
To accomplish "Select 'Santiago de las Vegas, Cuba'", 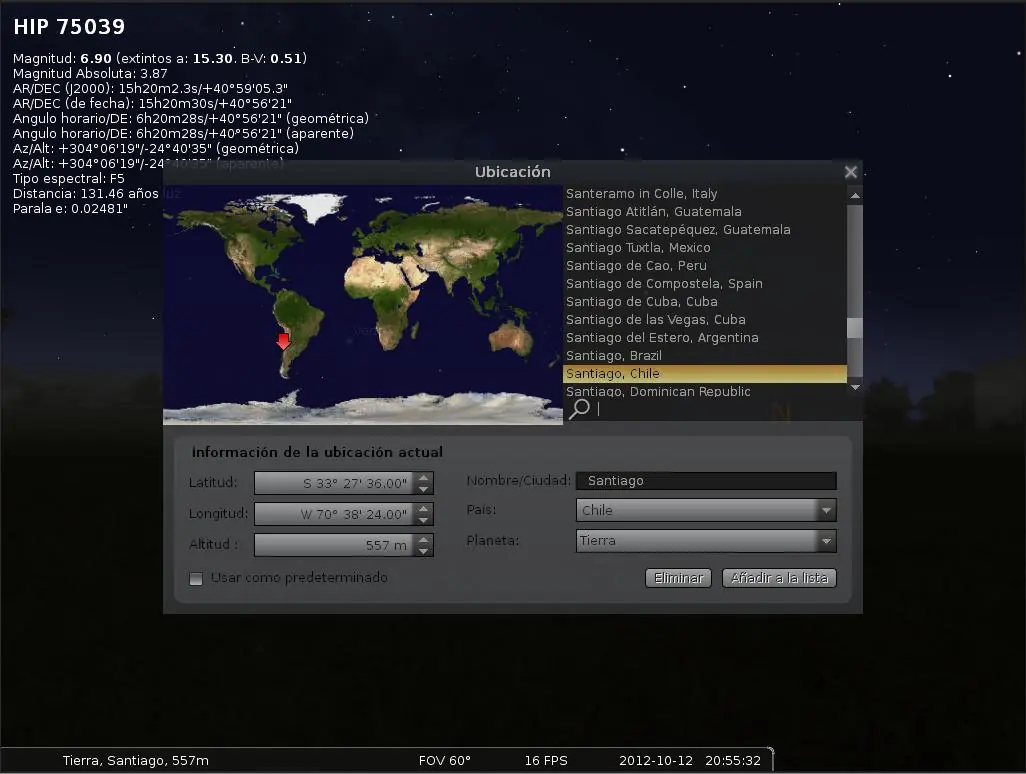I will 705,319.
